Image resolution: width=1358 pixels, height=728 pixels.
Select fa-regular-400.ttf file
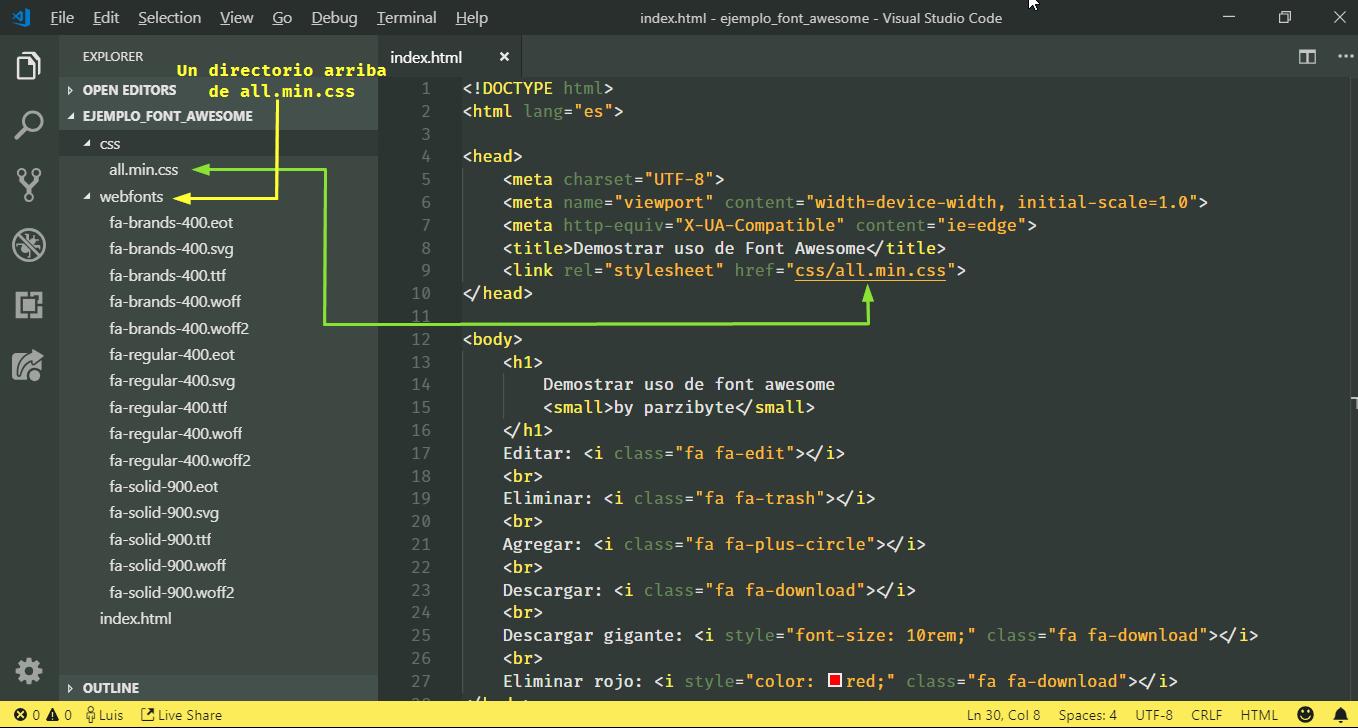[x=168, y=408]
